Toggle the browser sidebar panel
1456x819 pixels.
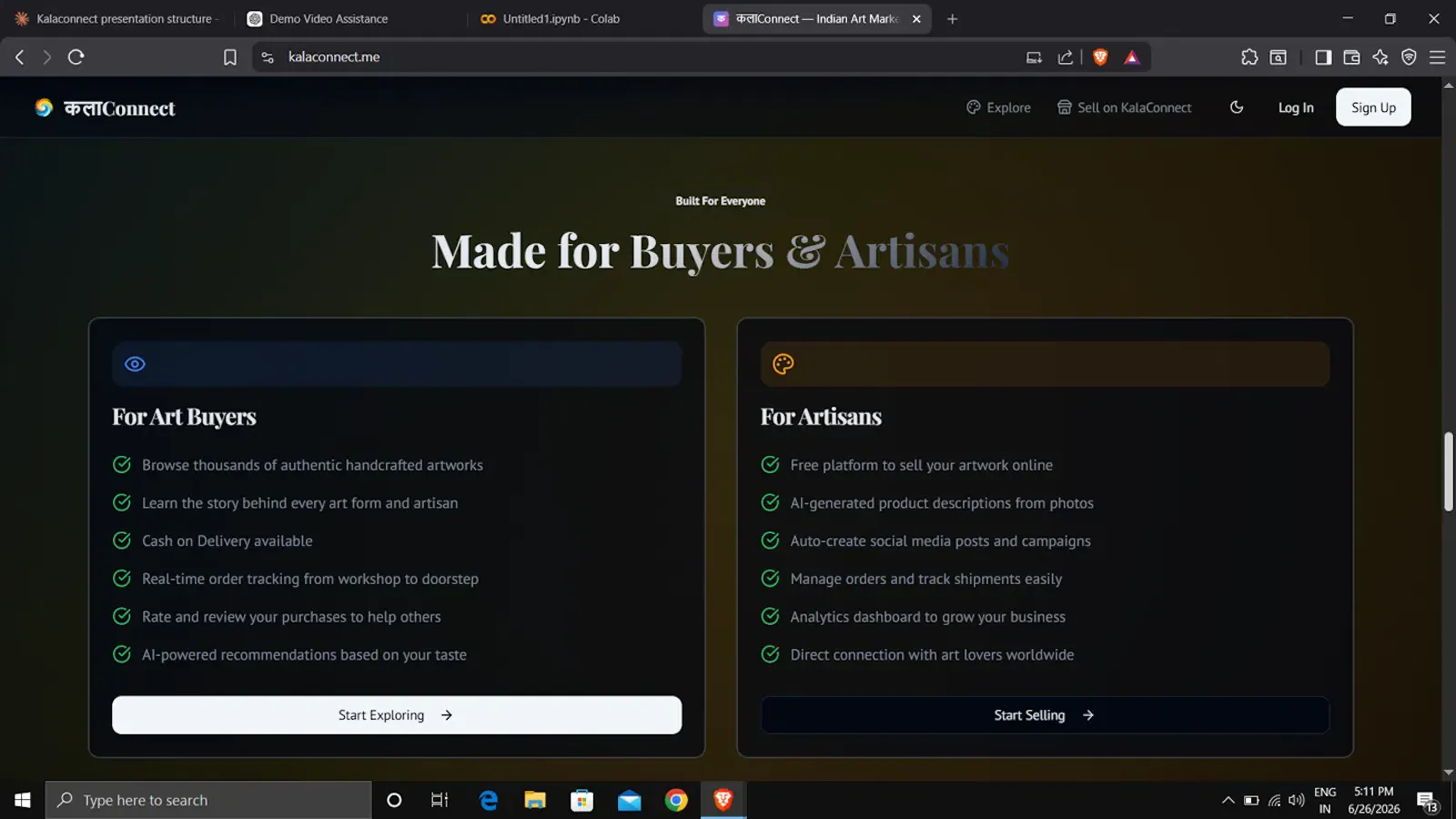[x=1323, y=57]
